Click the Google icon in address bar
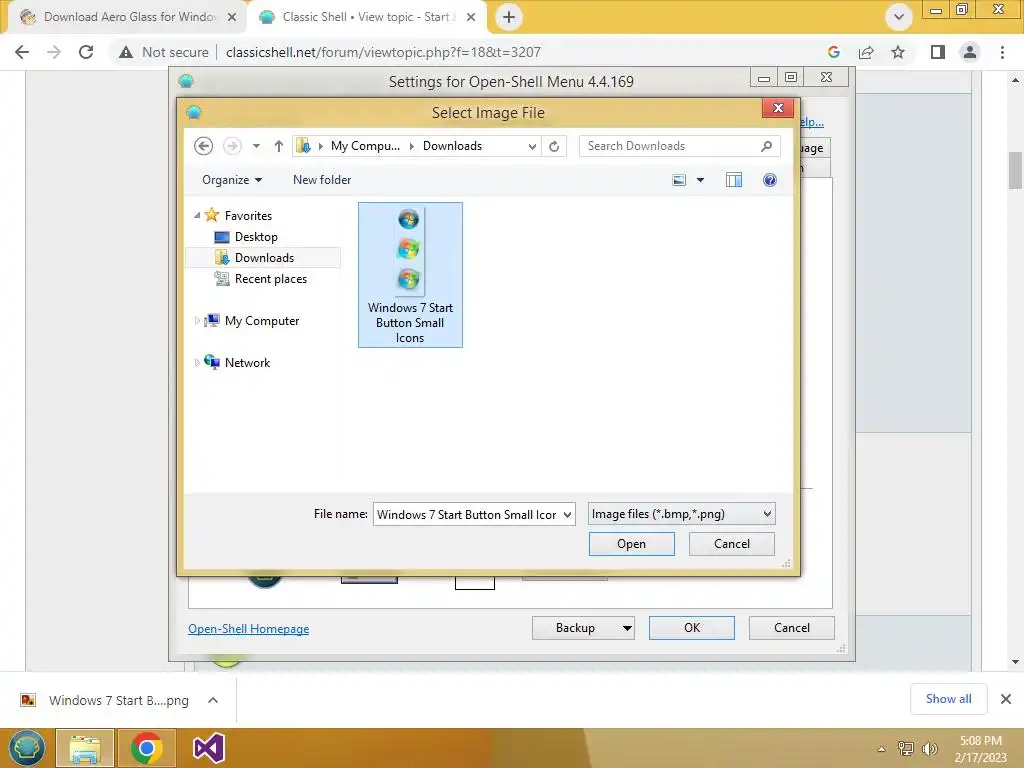1024x768 pixels. 833,52
